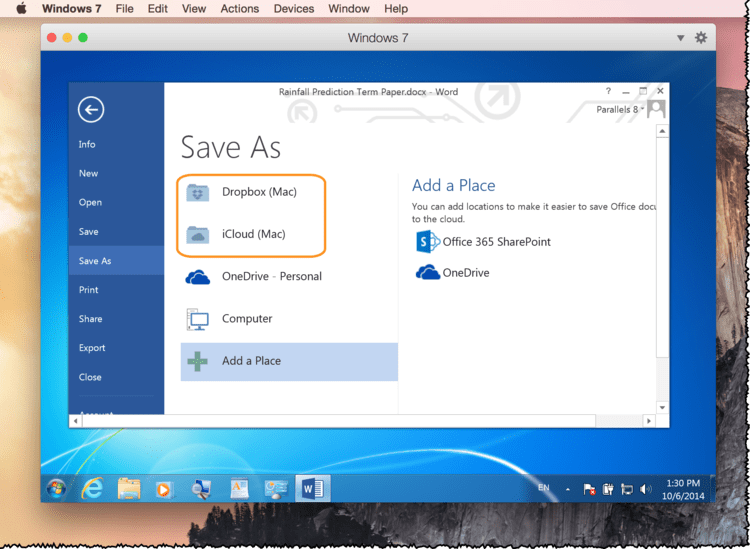Click the network tray icon

pyautogui.click(x=627, y=489)
